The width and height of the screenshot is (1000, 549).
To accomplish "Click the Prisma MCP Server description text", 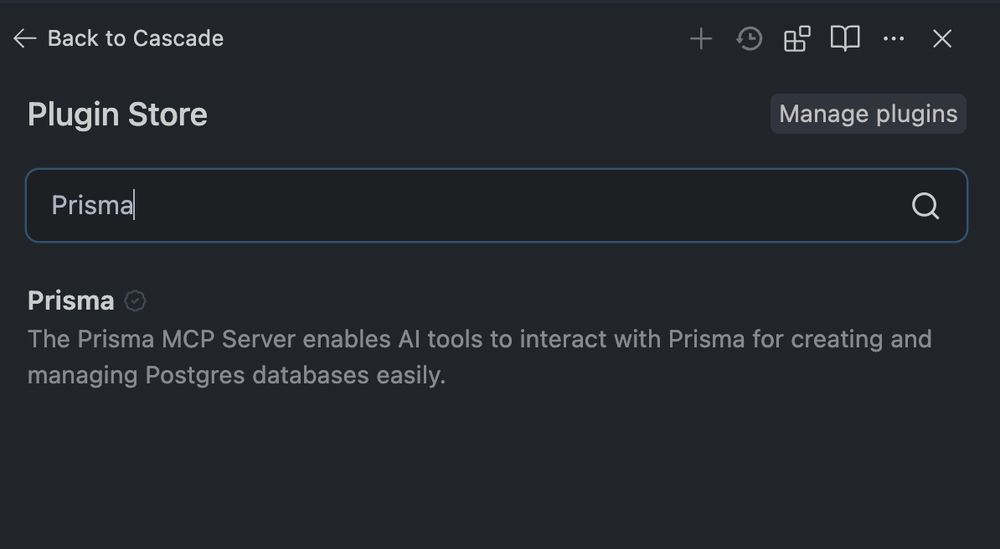I will 480,357.
